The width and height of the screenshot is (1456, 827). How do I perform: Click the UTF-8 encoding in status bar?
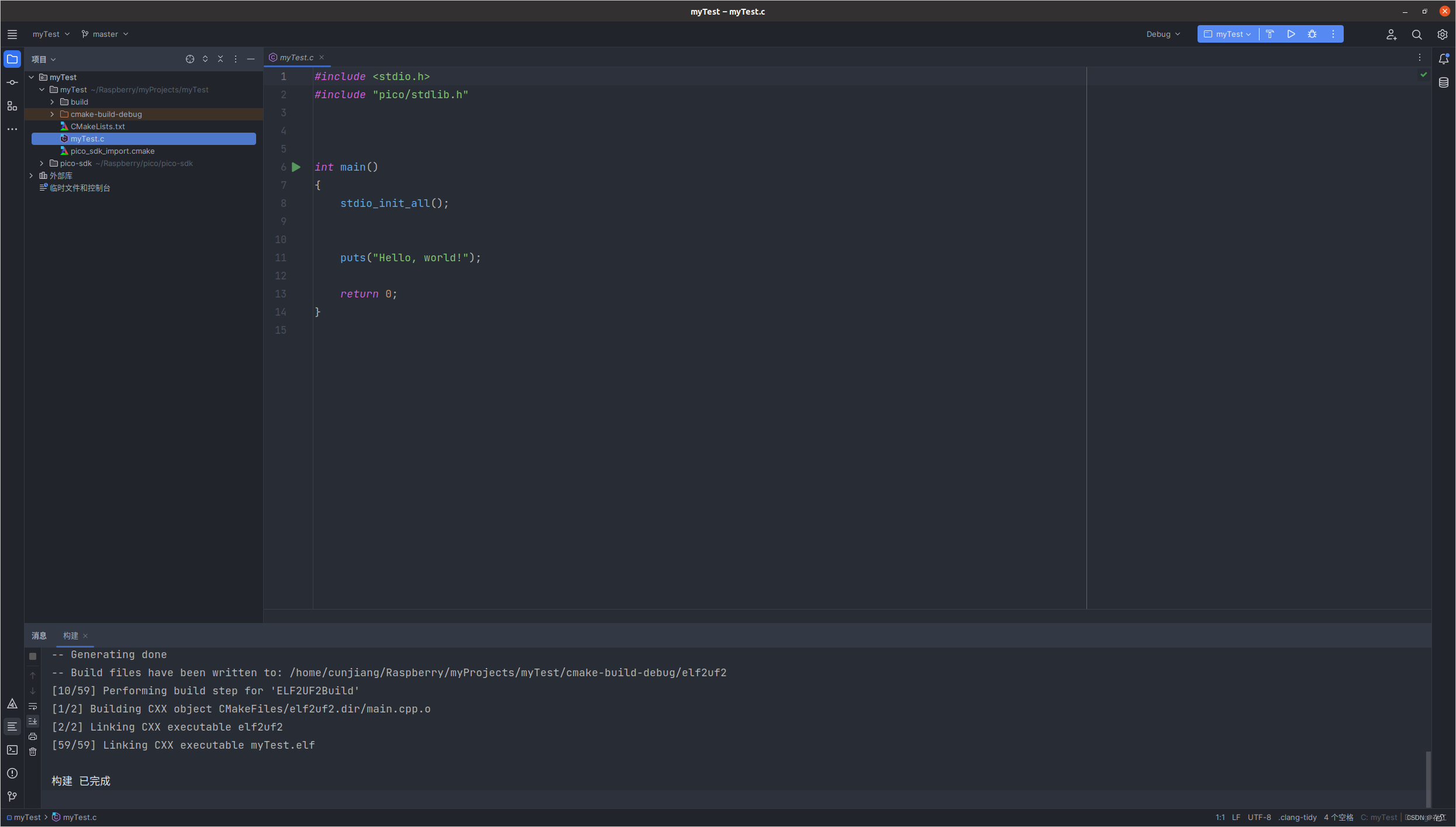(x=1259, y=817)
